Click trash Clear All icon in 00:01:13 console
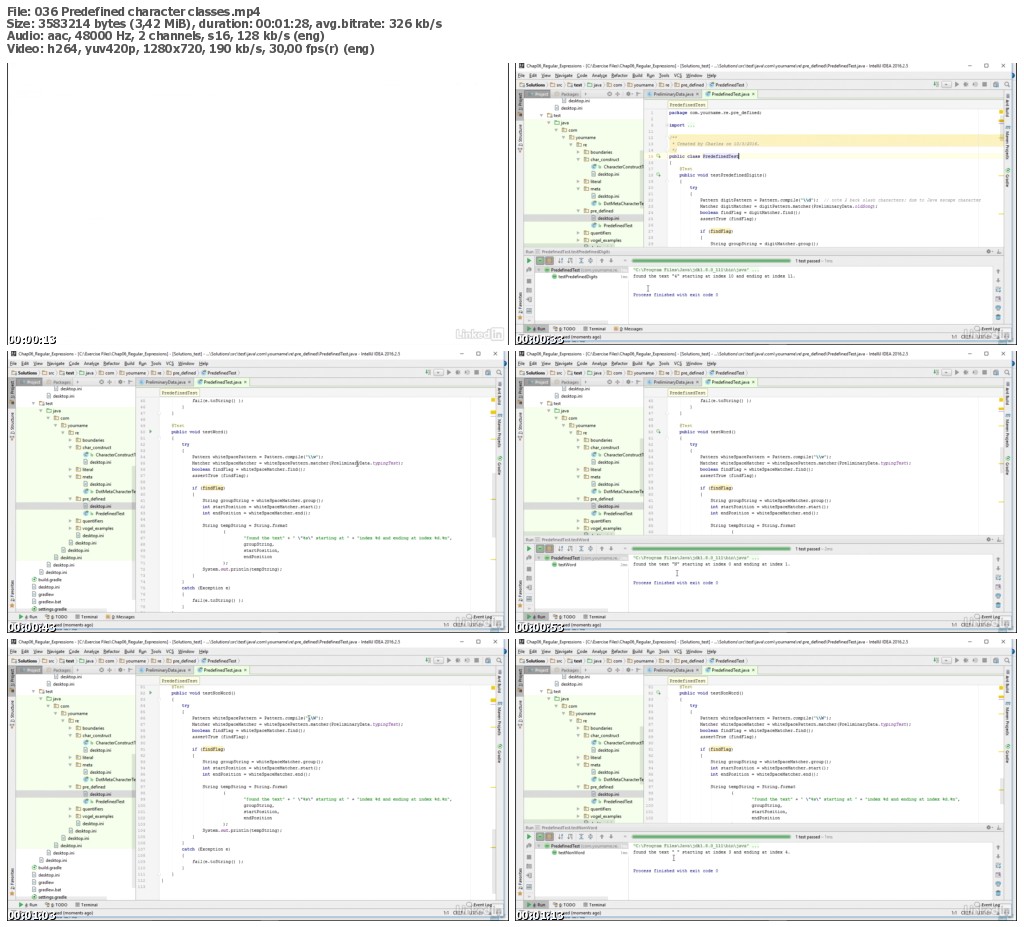The image size is (1024, 927). [998, 893]
